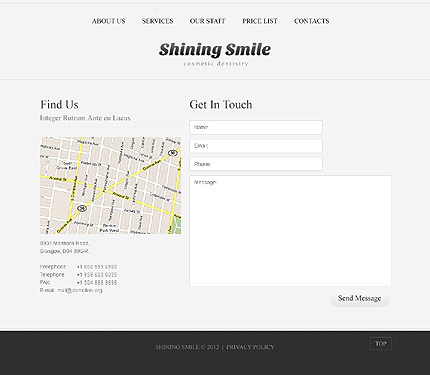Click into the Email field
This screenshot has height=375, width=430.
click(x=256, y=146)
